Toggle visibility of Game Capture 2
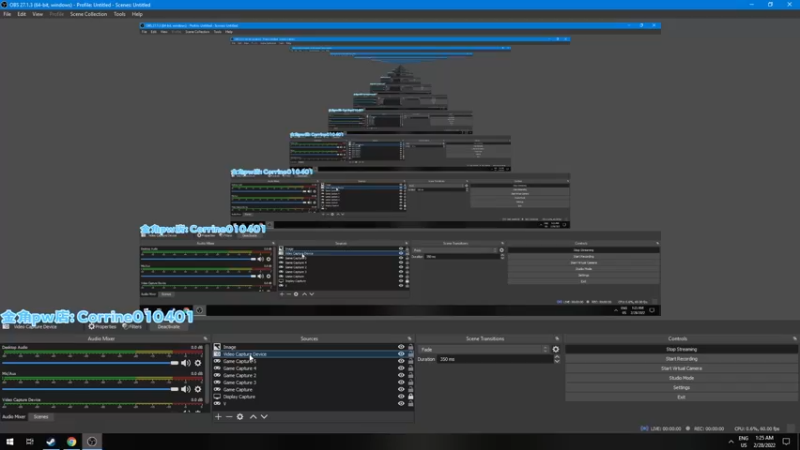This screenshot has width=800, height=450. (x=401, y=376)
